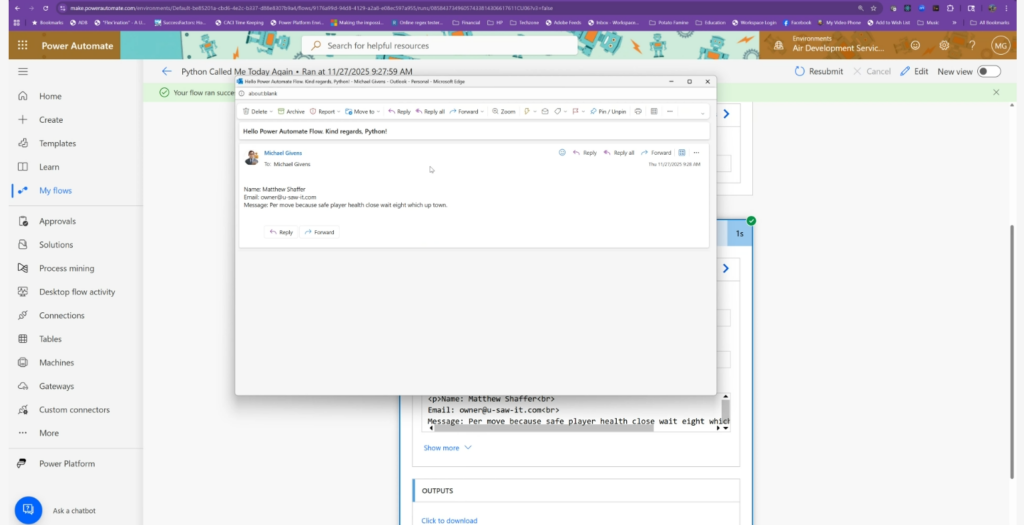Viewport: 1024px width, 525px height.
Task: Click Pin / Unpin in email toolbar
Action: tap(608, 112)
